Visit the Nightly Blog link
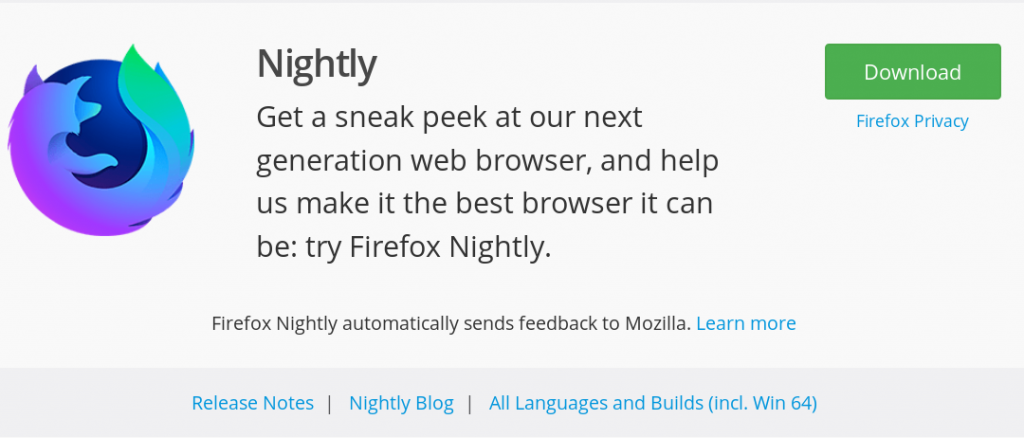The image size is (1024, 438). (x=401, y=403)
